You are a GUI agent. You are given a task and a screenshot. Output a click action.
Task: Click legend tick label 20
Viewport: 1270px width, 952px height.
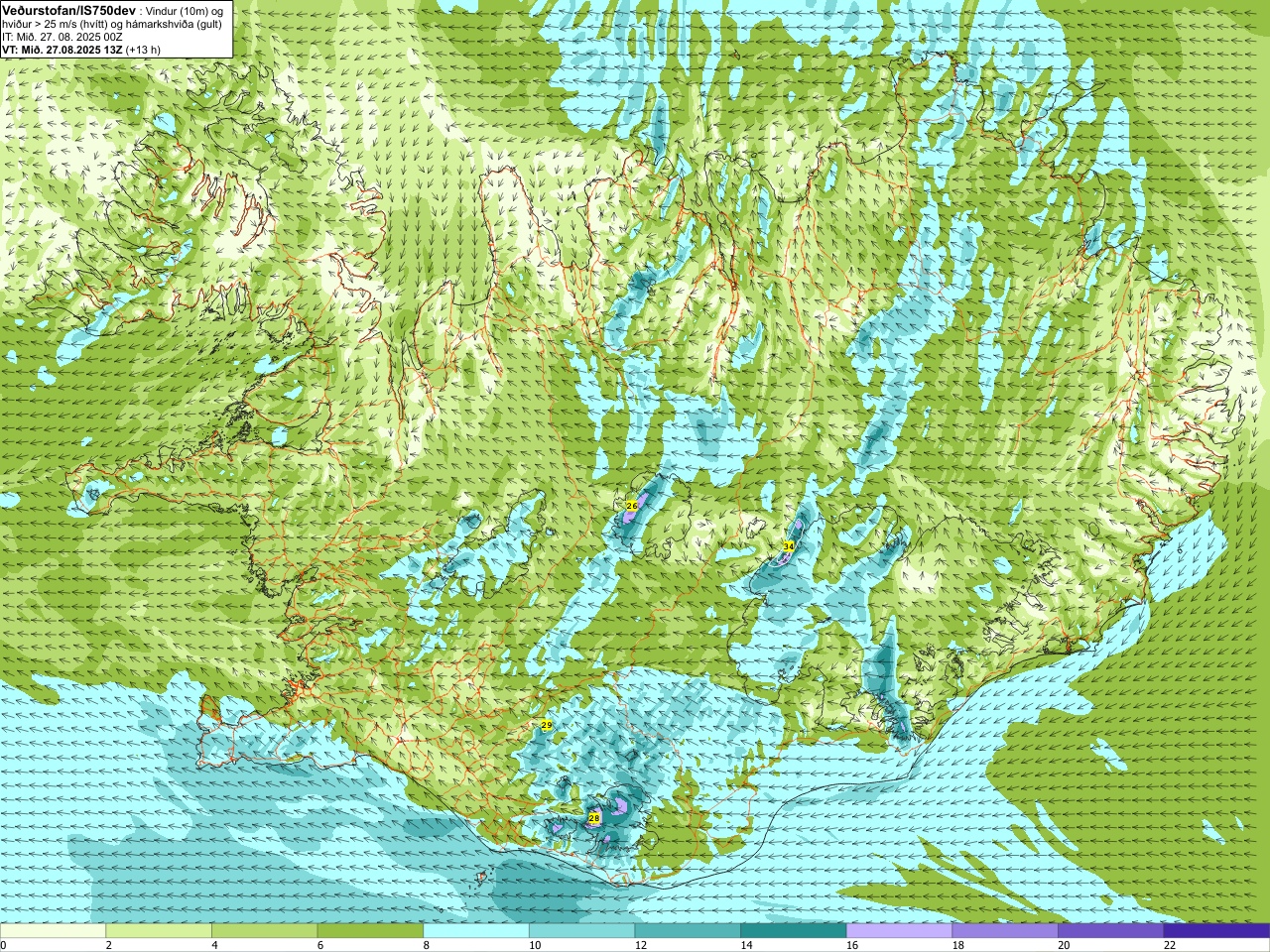(1064, 945)
